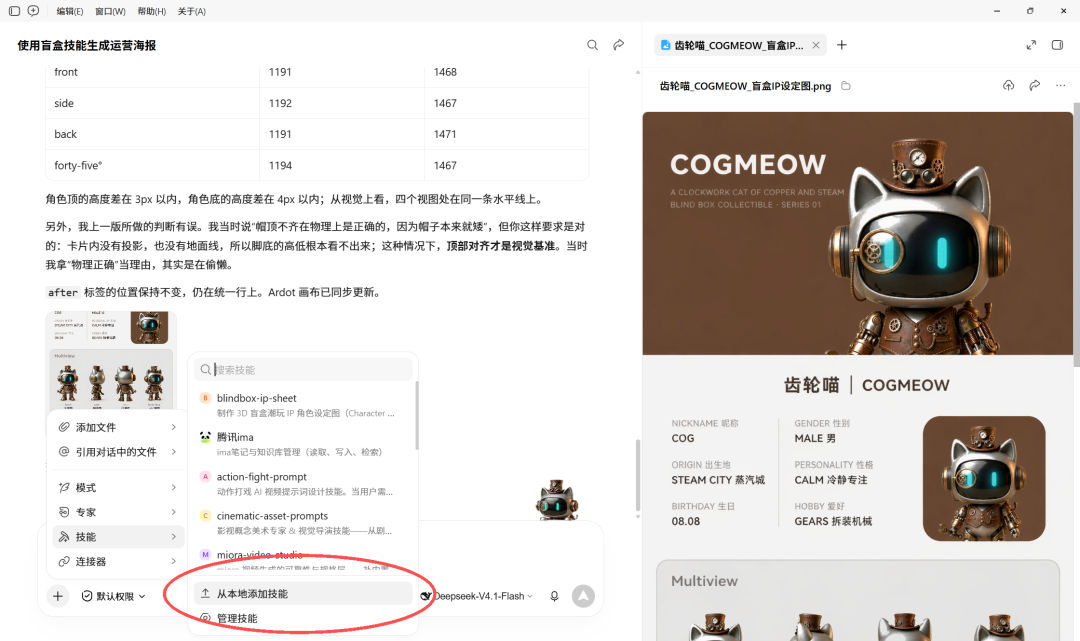This screenshot has width=1080, height=641.
Task: Expand the preview panel to full size
Action: [x=1031, y=45]
